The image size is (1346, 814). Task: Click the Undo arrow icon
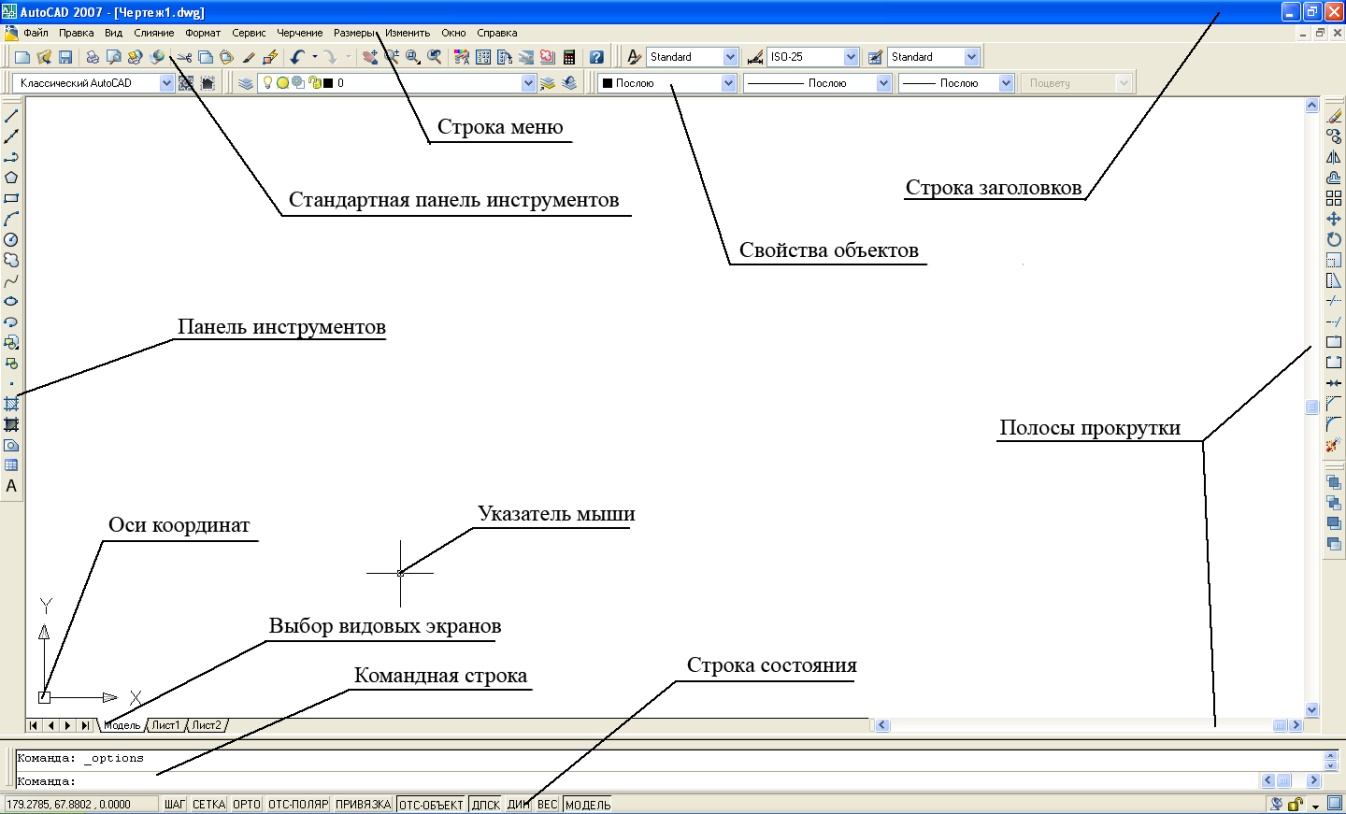click(x=297, y=57)
